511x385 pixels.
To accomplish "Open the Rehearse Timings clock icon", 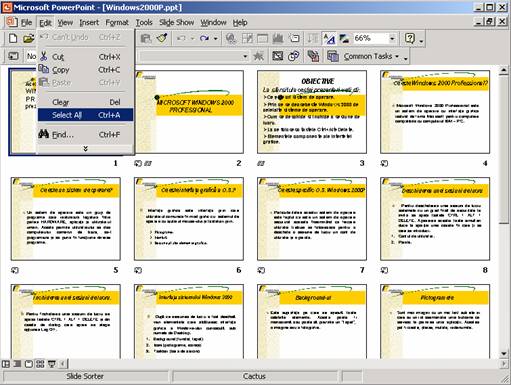I will tap(293, 56).
